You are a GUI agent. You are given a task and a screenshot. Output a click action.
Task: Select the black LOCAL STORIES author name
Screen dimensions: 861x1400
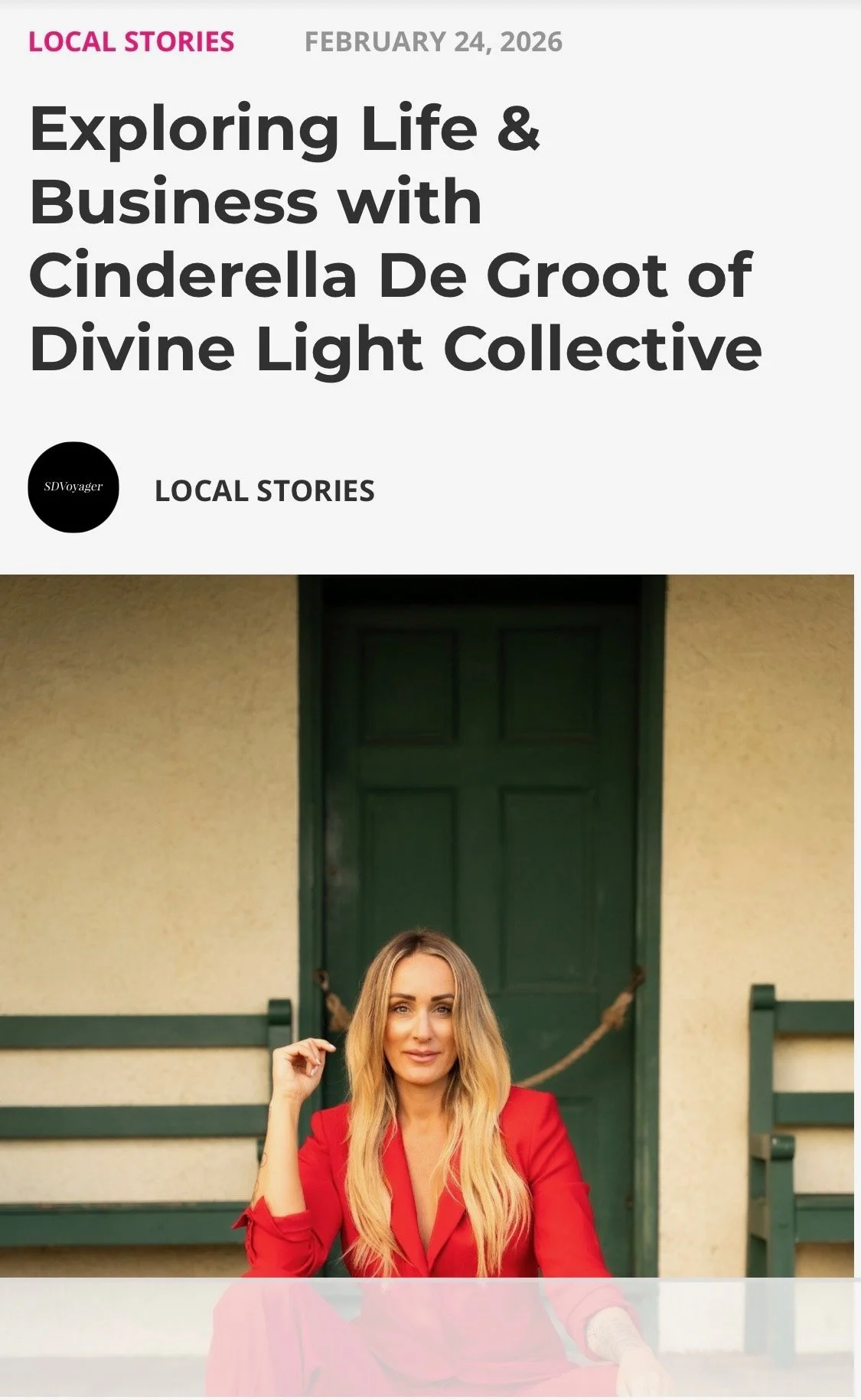pyautogui.click(x=265, y=491)
